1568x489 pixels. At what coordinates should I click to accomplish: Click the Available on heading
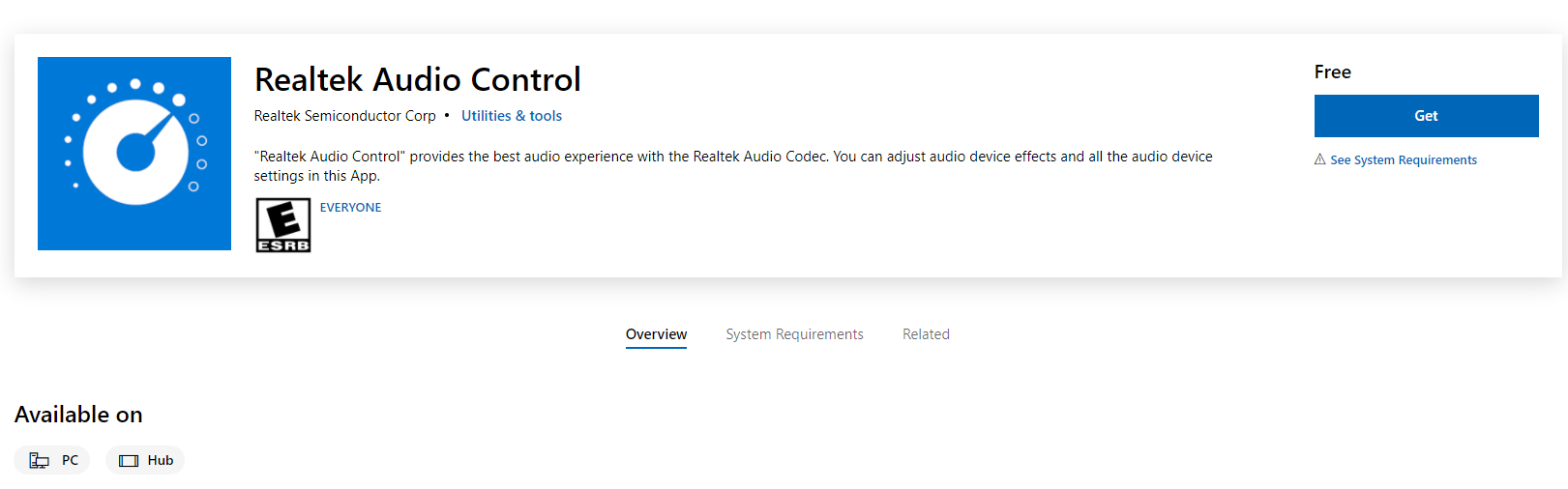(78, 415)
